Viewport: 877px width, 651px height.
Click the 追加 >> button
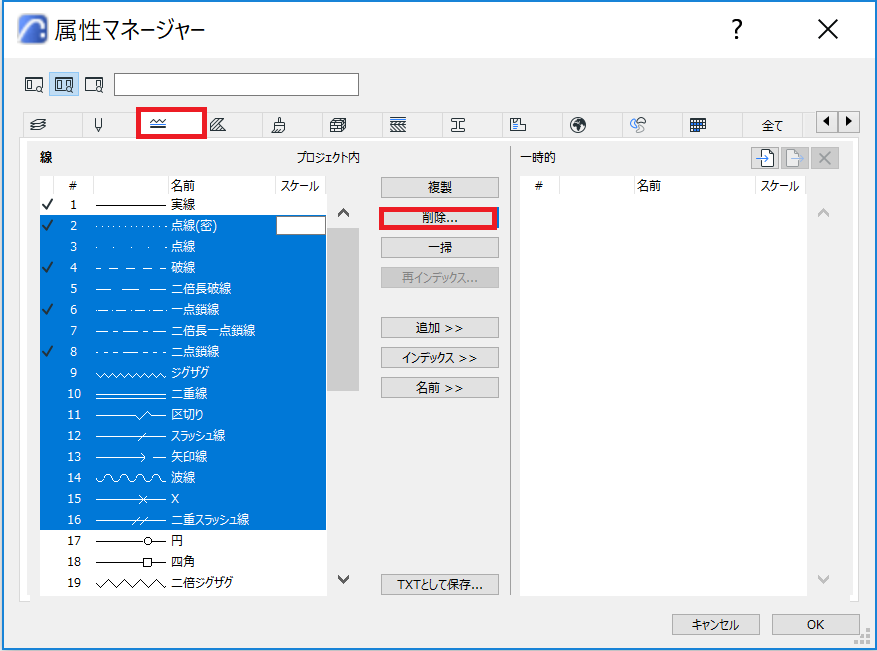point(440,328)
